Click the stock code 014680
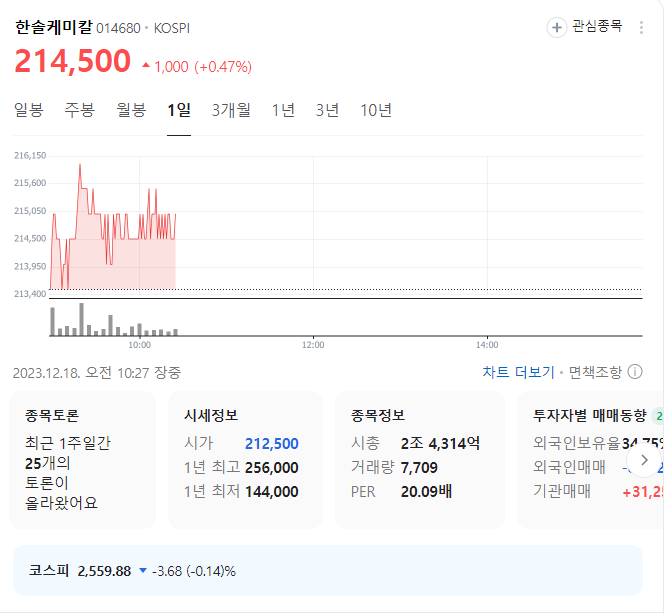 point(118,28)
